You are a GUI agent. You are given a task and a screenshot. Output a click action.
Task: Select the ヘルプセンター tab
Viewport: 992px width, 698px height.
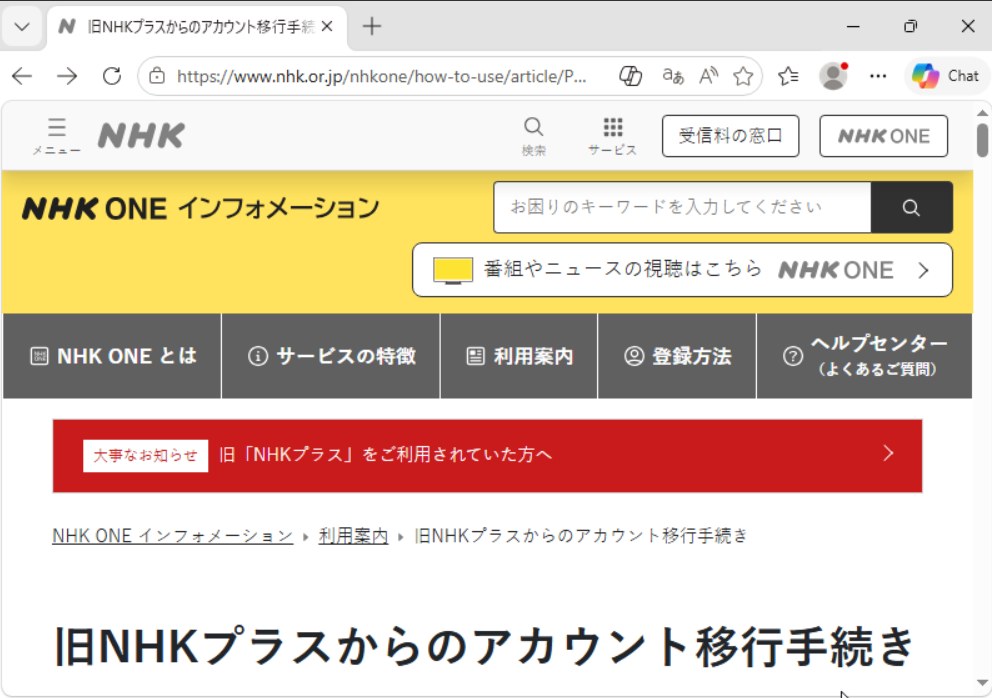coord(864,356)
